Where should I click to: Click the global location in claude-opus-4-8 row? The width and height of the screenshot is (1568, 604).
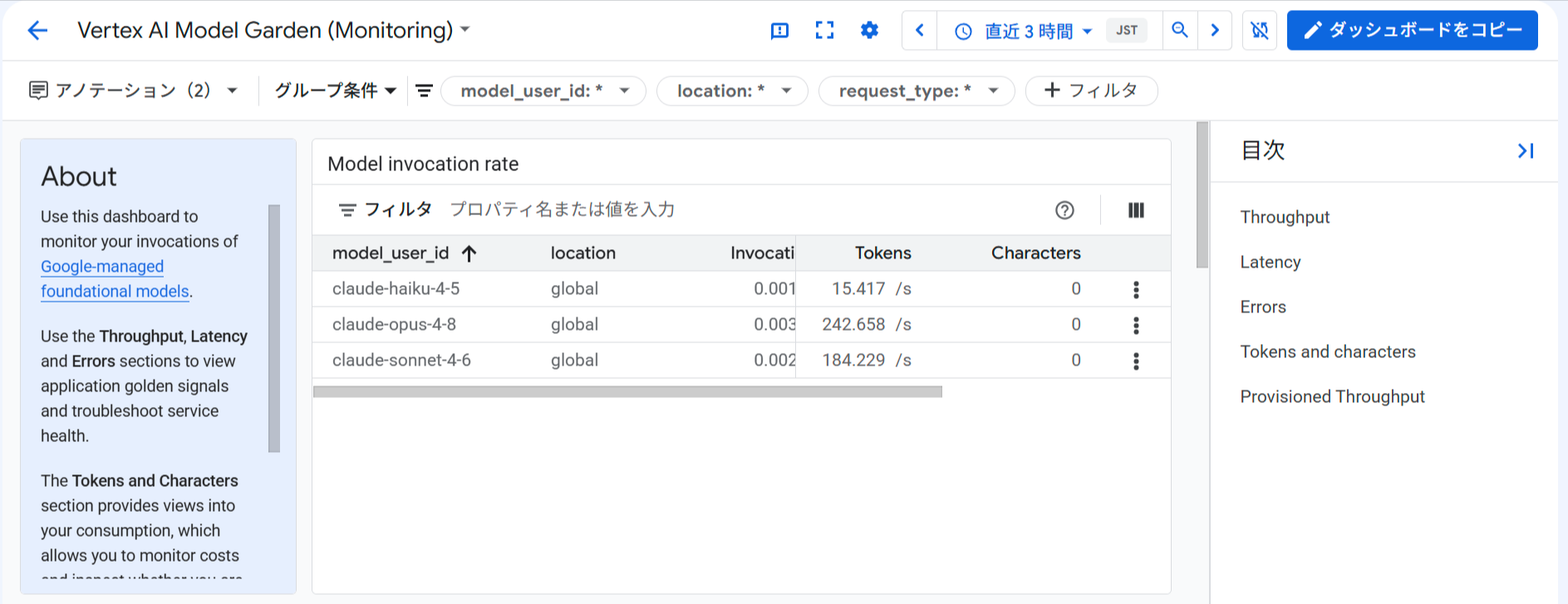tap(574, 325)
